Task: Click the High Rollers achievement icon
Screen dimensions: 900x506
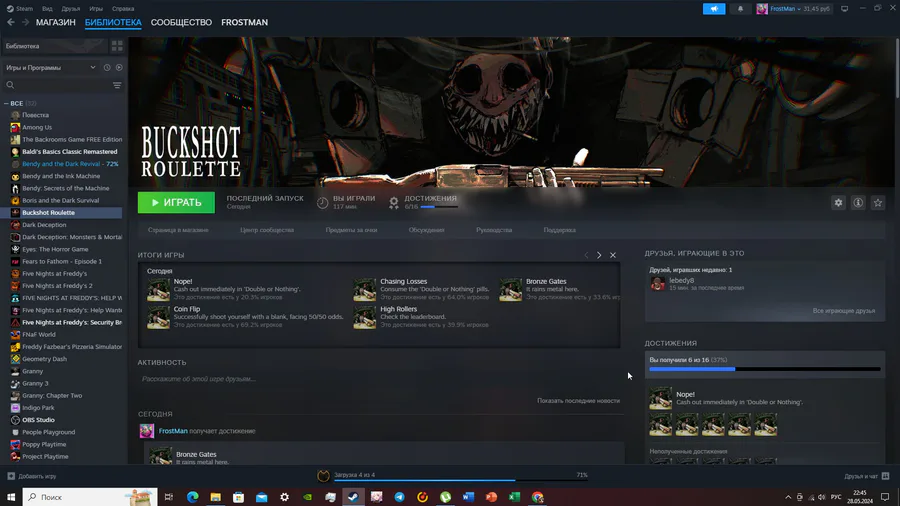Action: coord(364,317)
